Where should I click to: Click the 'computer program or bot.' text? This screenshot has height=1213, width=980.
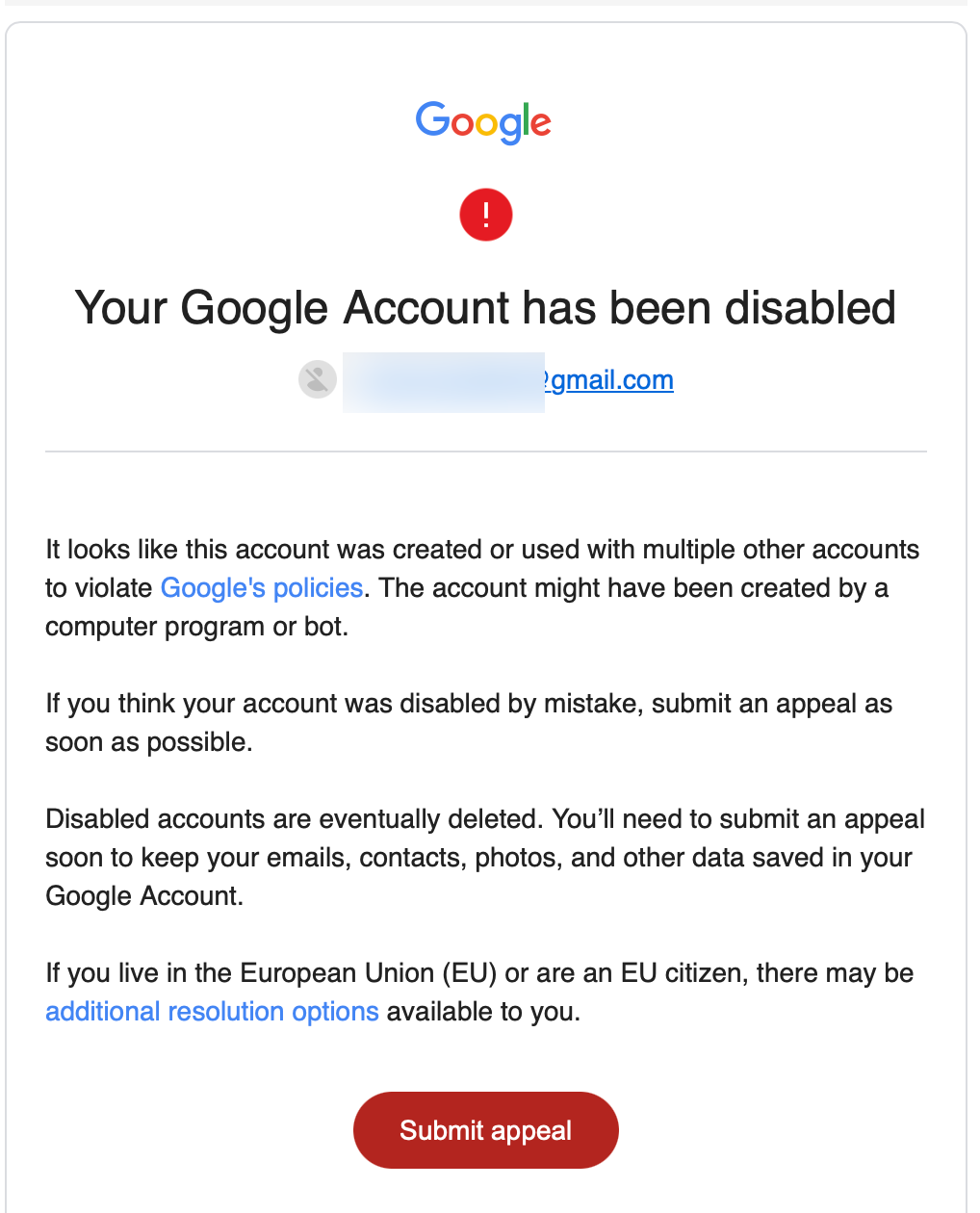point(197,627)
